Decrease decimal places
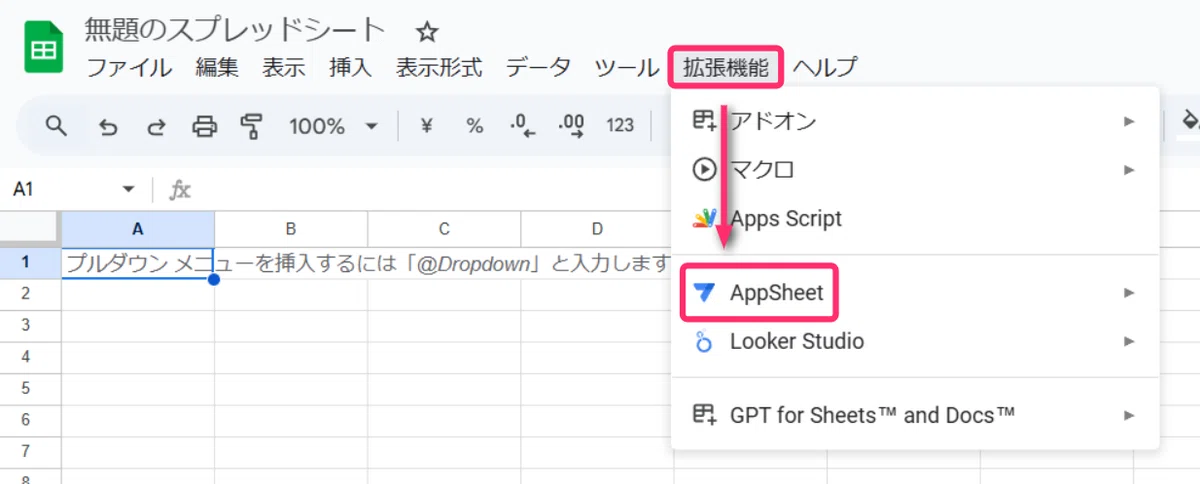 pos(523,126)
